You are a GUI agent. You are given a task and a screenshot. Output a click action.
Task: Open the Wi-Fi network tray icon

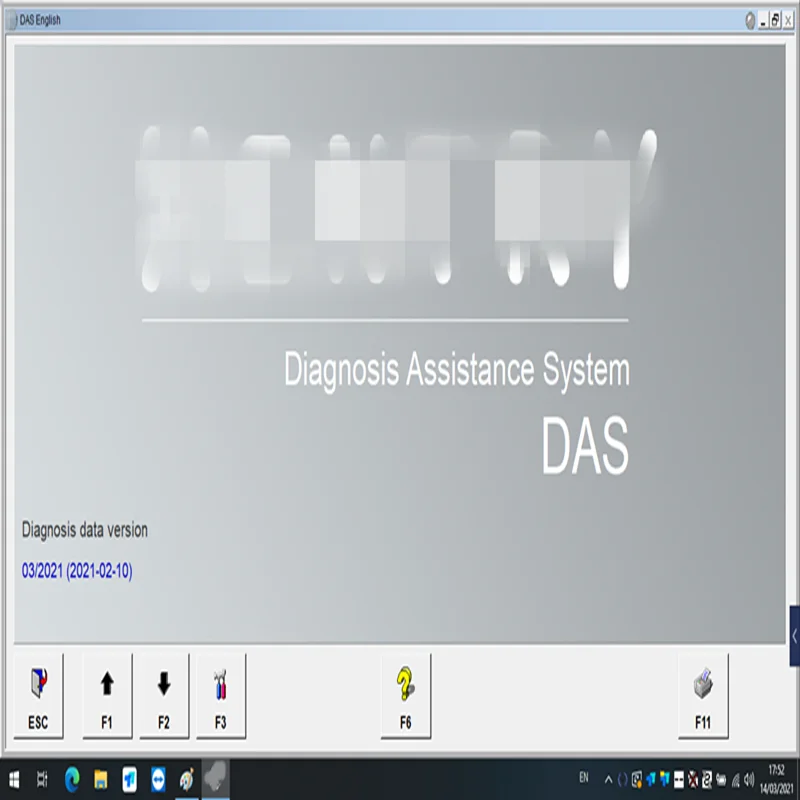tap(736, 781)
